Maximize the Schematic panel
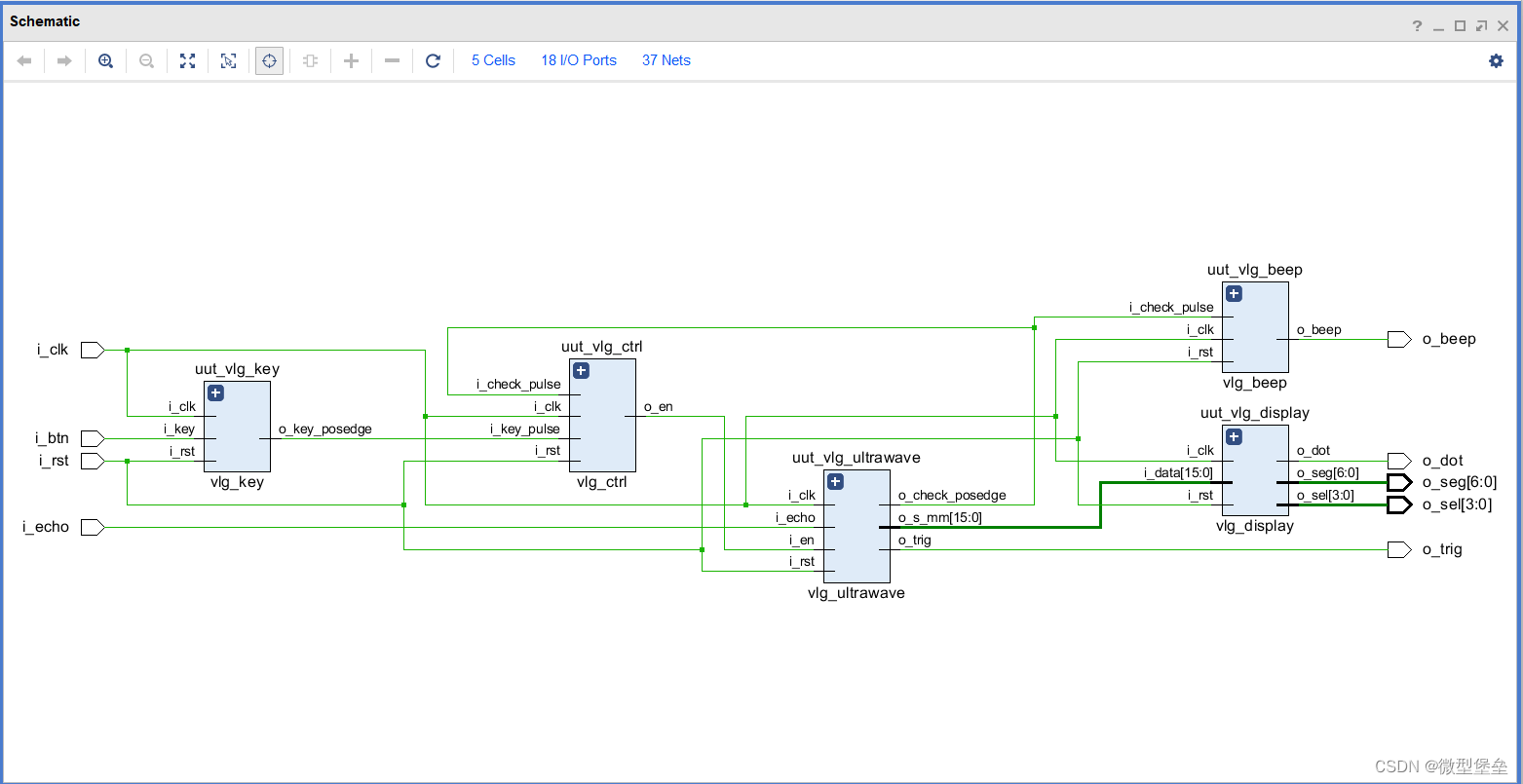The width and height of the screenshot is (1523, 784). (x=1460, y=26)
